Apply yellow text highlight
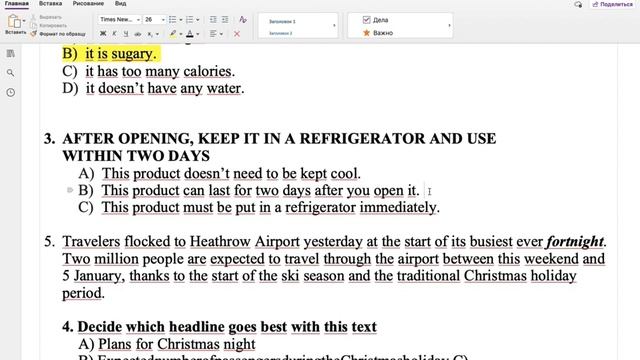Viewport: 640px width, 360px height. coord(173,34)
